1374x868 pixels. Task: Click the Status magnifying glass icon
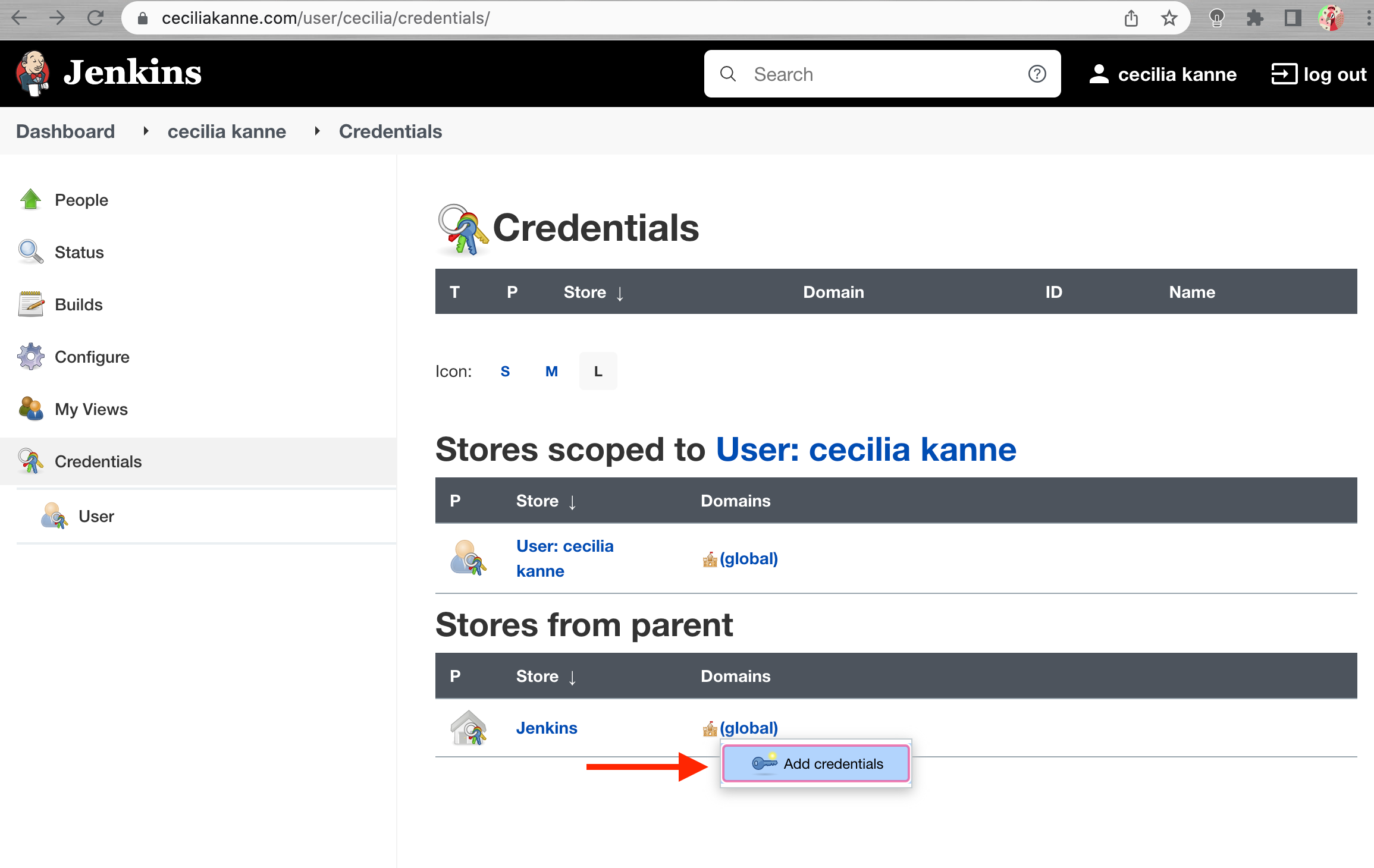tap(30, 252)
